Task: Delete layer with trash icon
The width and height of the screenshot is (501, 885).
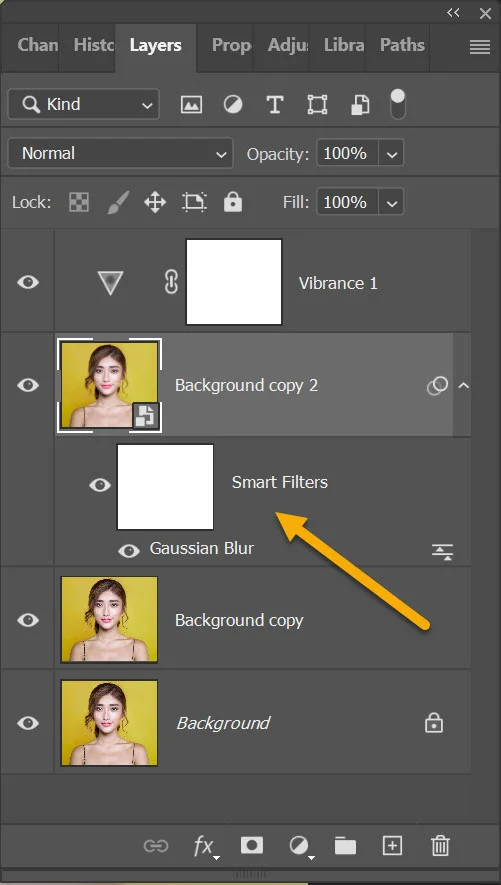Action: click(x=440, y=845)
